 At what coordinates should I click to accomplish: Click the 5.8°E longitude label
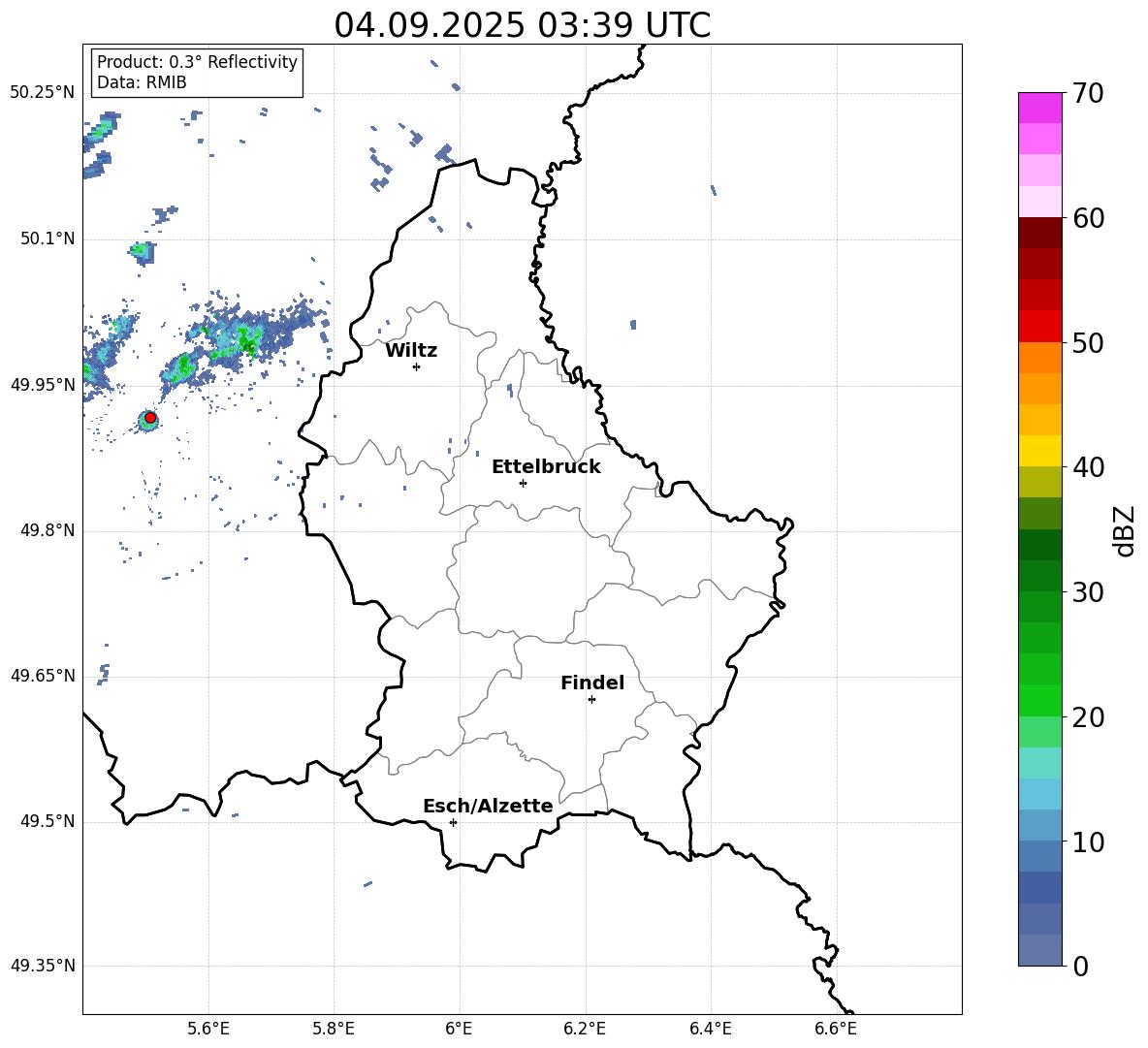click(334, 1029)
